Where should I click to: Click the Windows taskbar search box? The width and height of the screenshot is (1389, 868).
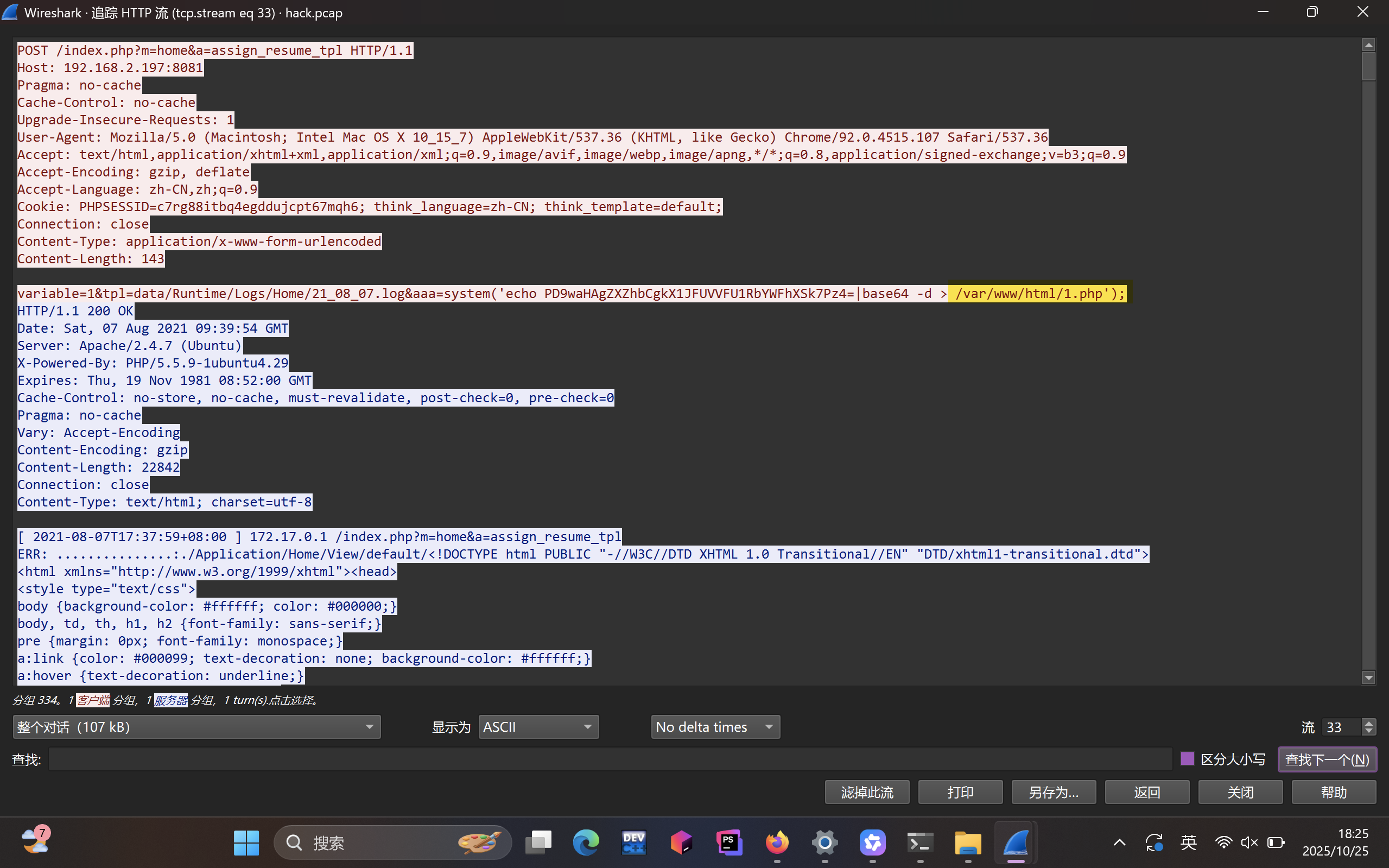(x=392, y=842)
